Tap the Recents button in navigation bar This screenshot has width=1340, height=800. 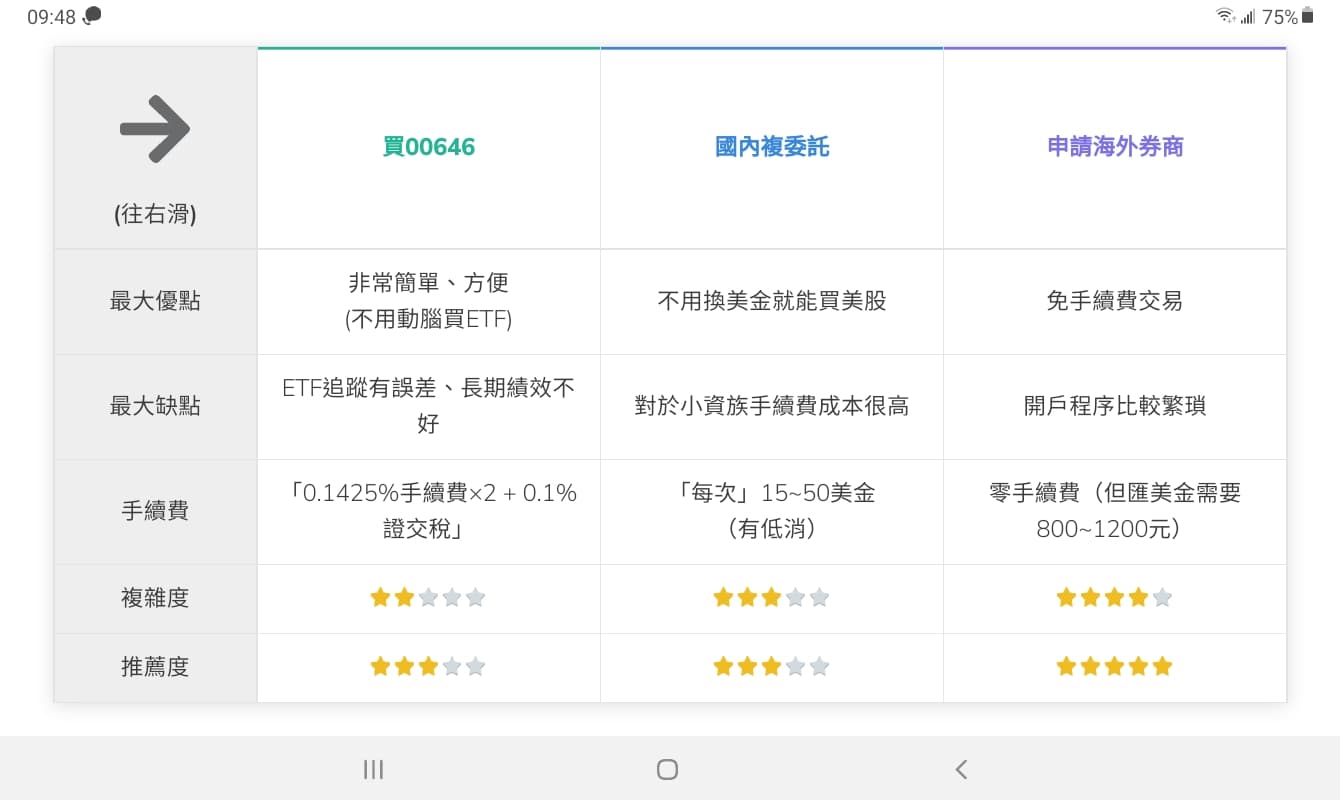tap(372, 769)
